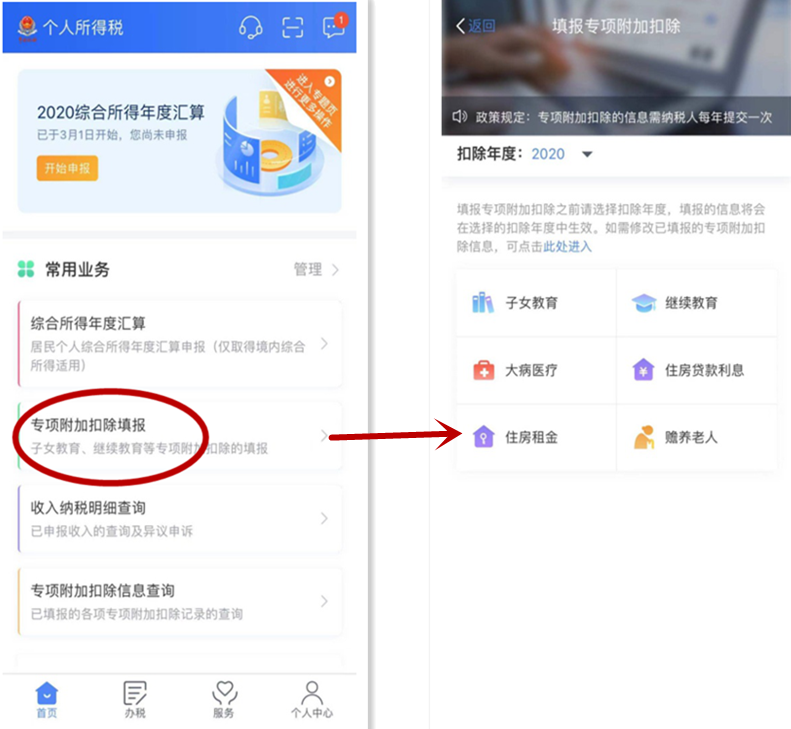
Task: Open messages with notification badge
Action: (x=334, y=27)
